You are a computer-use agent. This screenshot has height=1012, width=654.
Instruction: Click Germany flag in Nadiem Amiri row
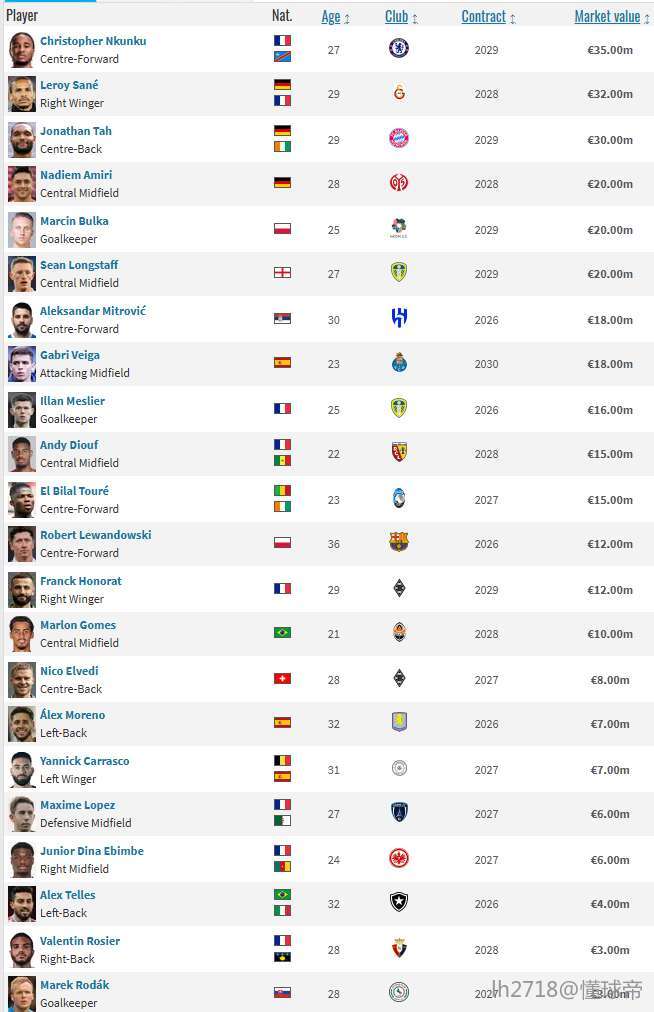(x=282, y=183)
